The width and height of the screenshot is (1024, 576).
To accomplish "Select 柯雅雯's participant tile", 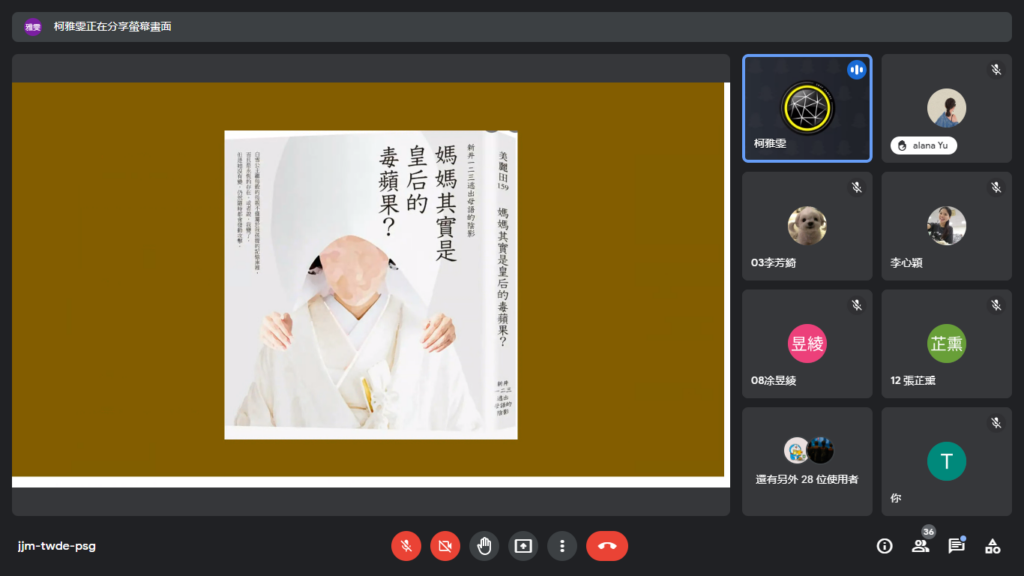I will pos(806,108).
